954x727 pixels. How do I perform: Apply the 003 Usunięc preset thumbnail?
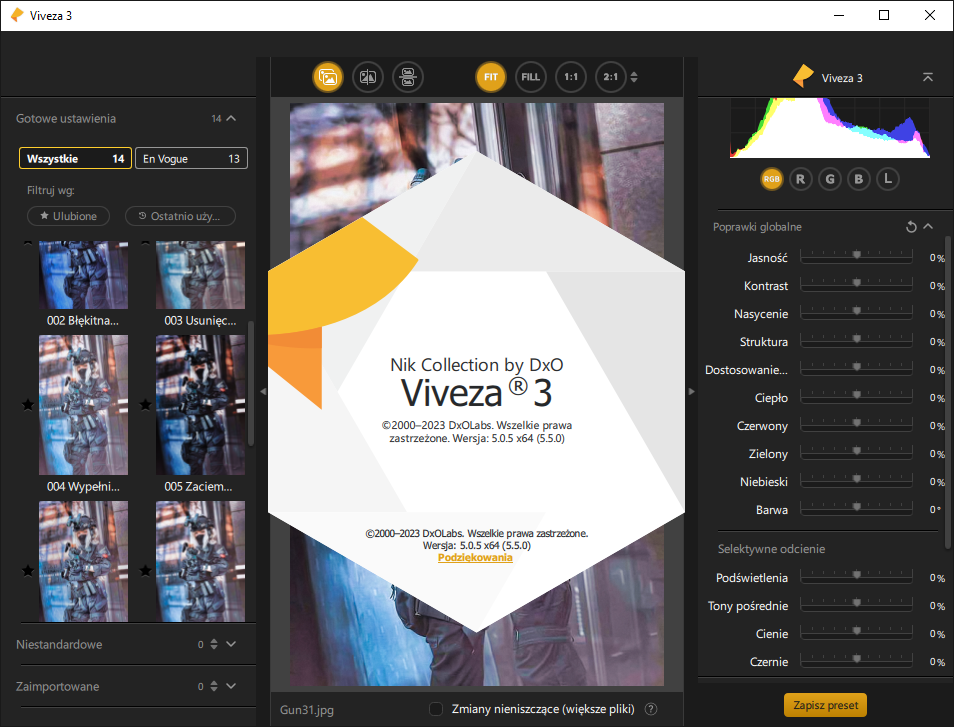click(x=200, y=275)
